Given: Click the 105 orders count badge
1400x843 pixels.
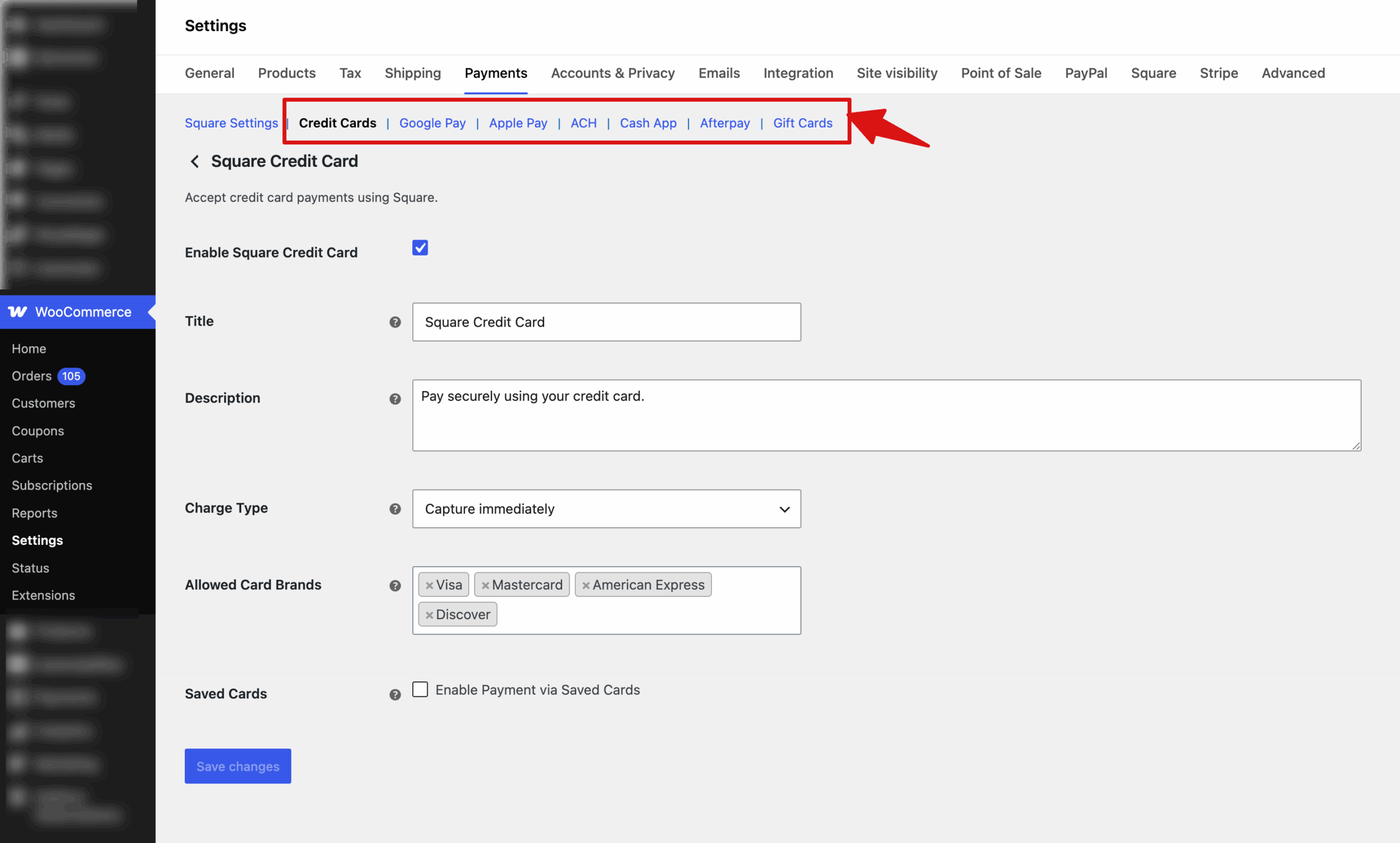Looking at the screenshot, I should tap(71, 376).
